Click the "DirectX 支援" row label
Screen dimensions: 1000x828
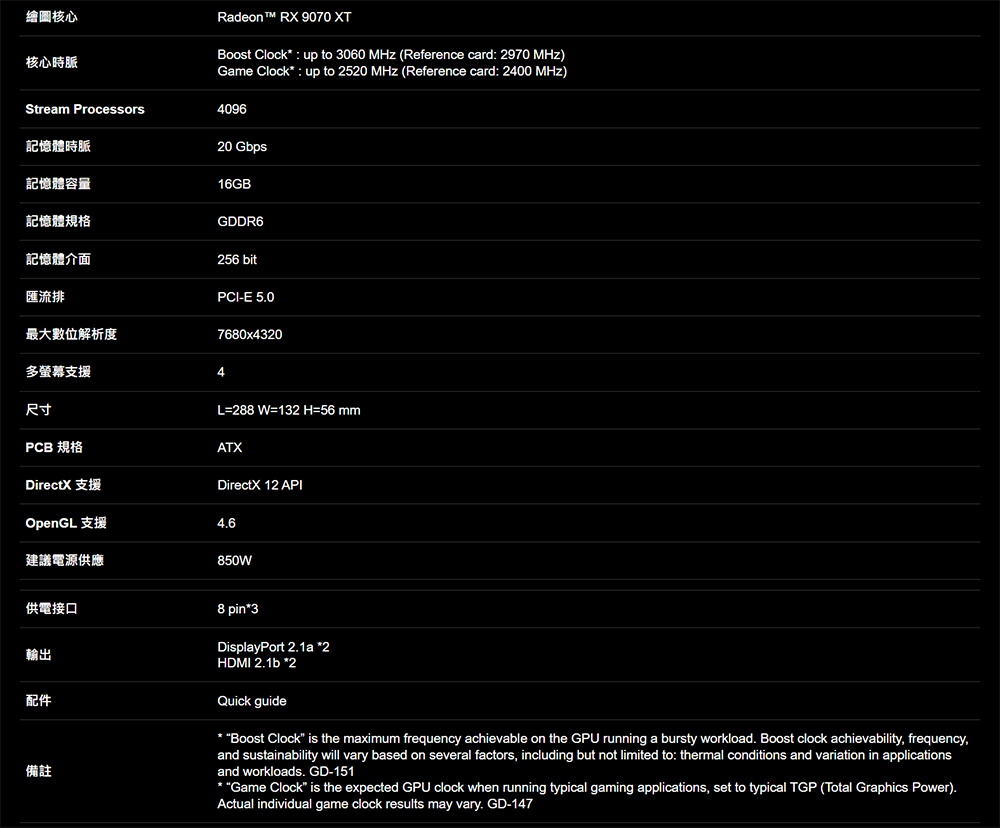click(x=63, y=485)
